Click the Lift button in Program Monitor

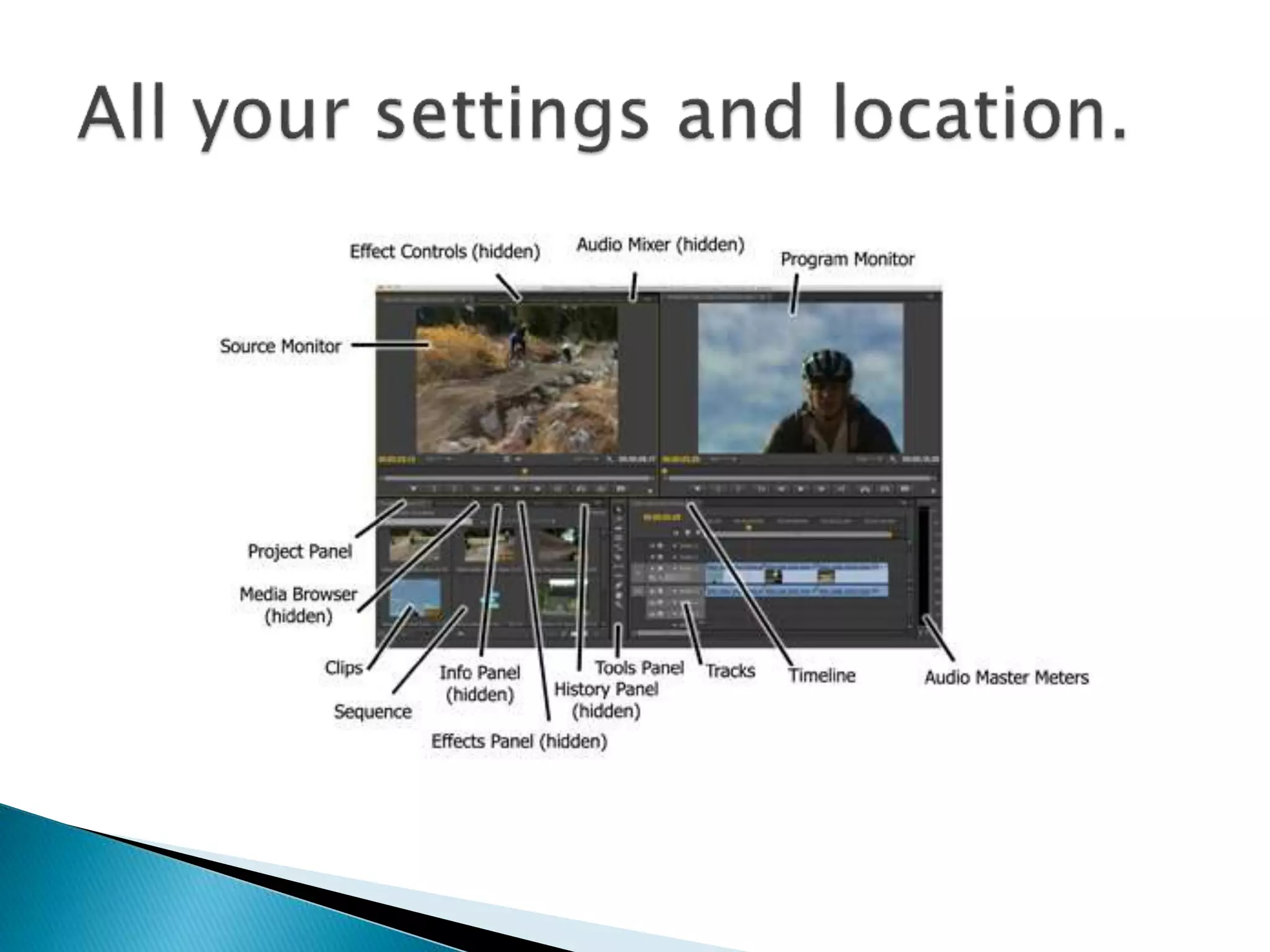coord(865,490)
